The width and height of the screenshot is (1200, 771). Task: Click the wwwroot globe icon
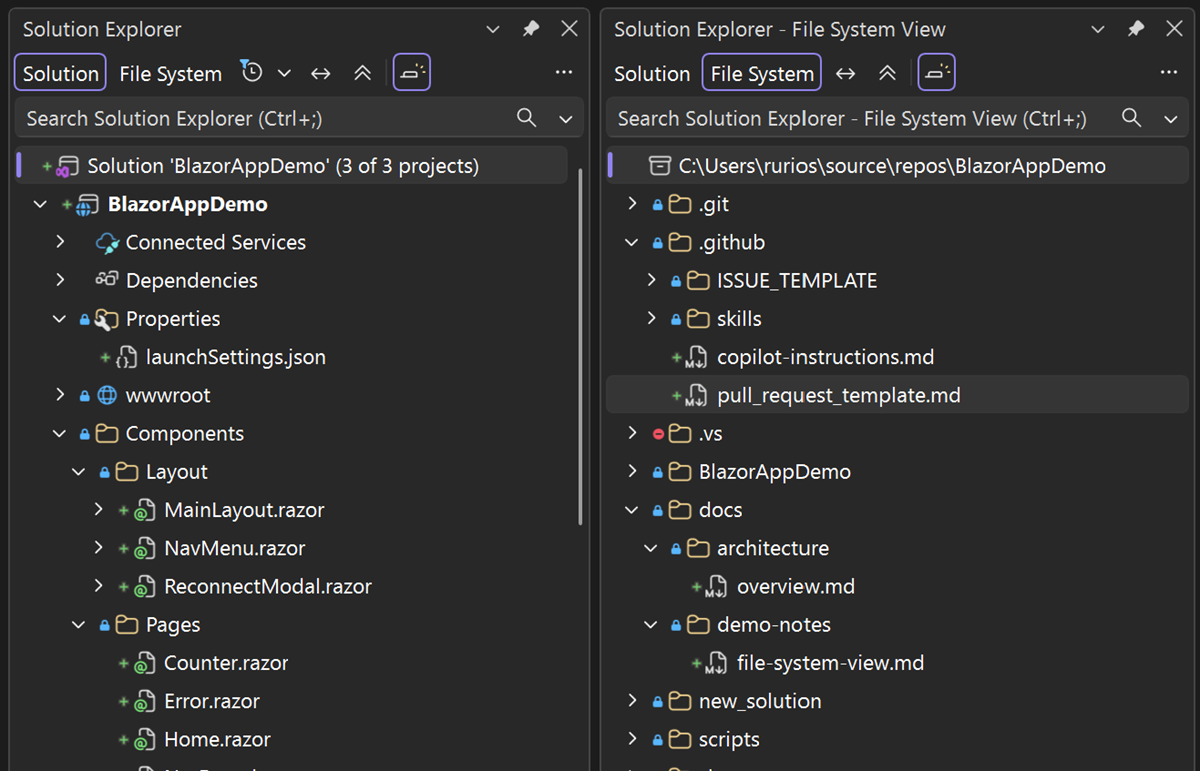tap(107, 395)
